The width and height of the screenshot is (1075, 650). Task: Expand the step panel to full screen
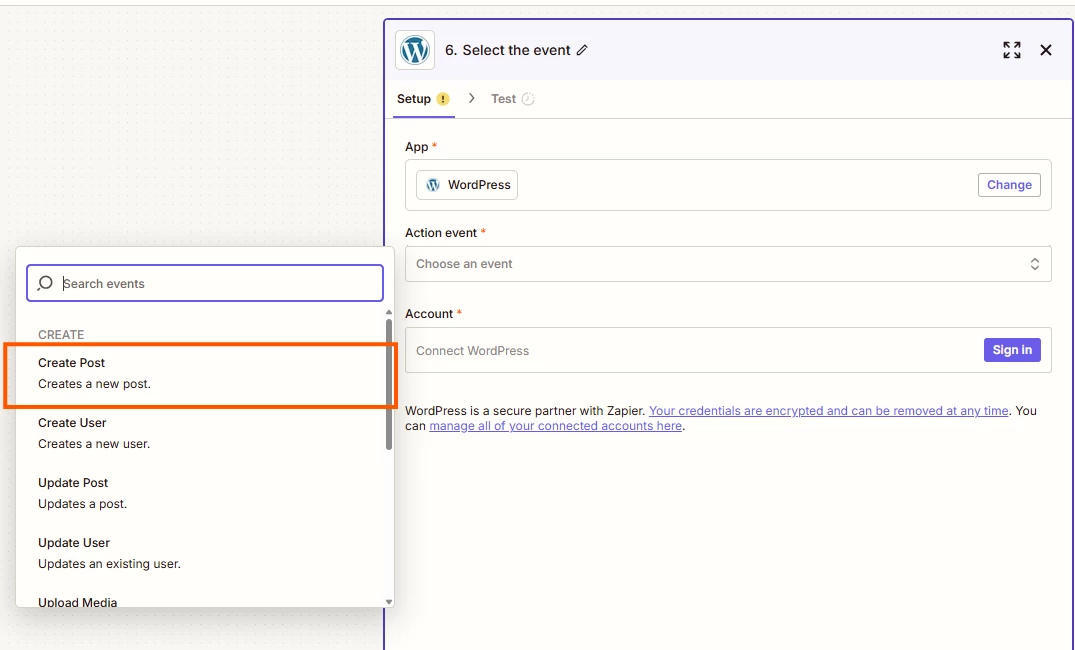tap(1012, 50)
